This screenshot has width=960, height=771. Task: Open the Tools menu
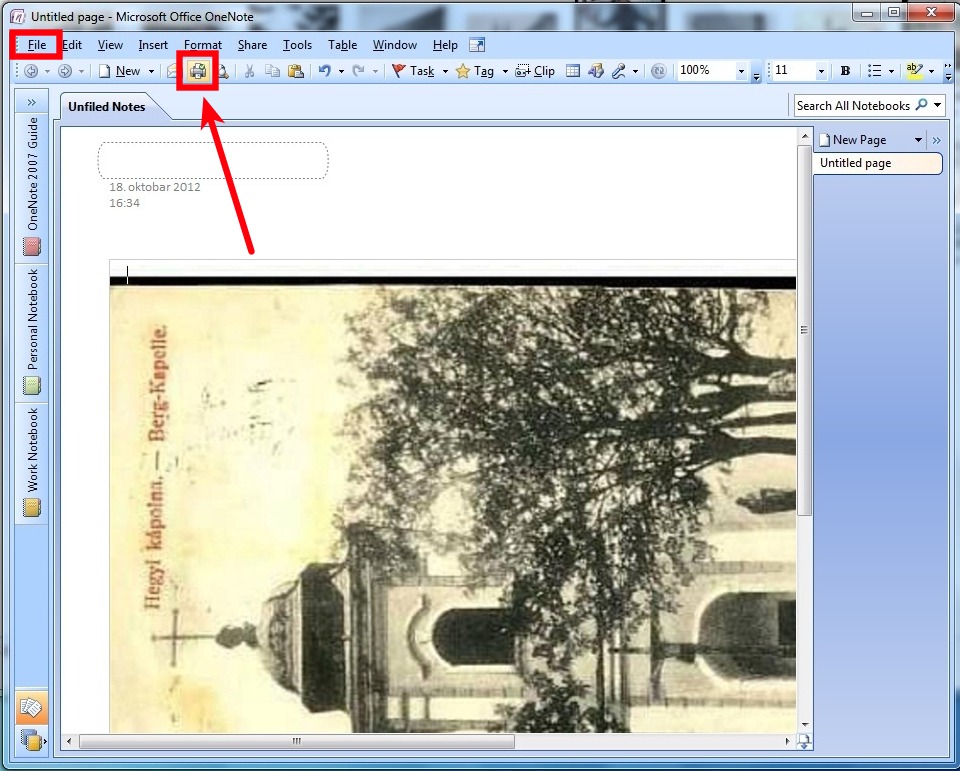[297, 45]
